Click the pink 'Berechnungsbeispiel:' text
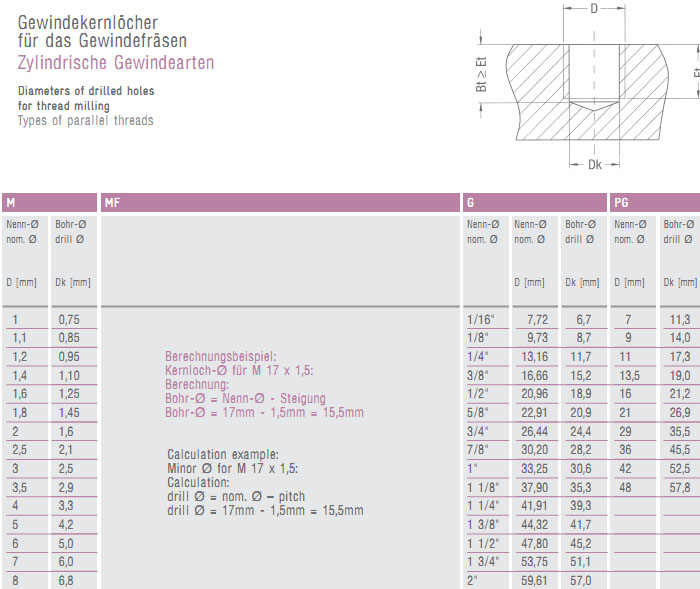Image resolution: width=700 pixels, height=589 pixels. (219, 356)
